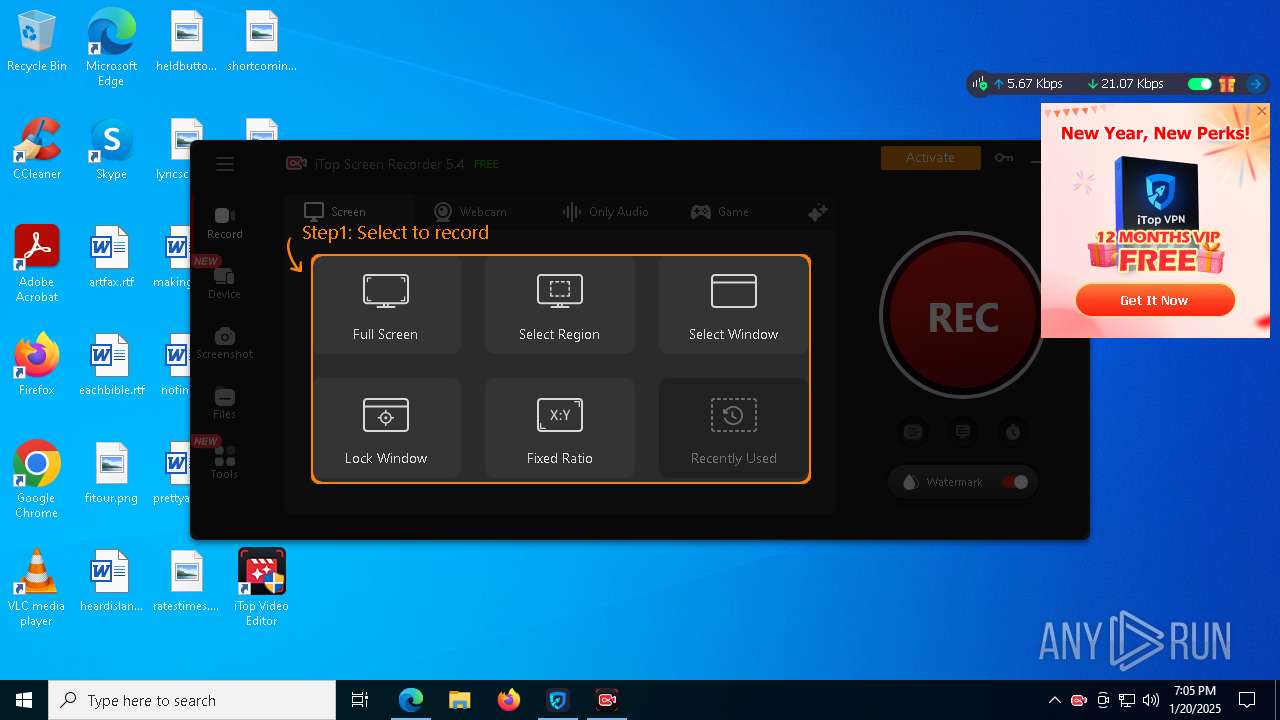Image resolution: width=1280 pixels, height=720 pixels.
Task: Expand hidden system tray icons
Action: tap(1054, 700)
